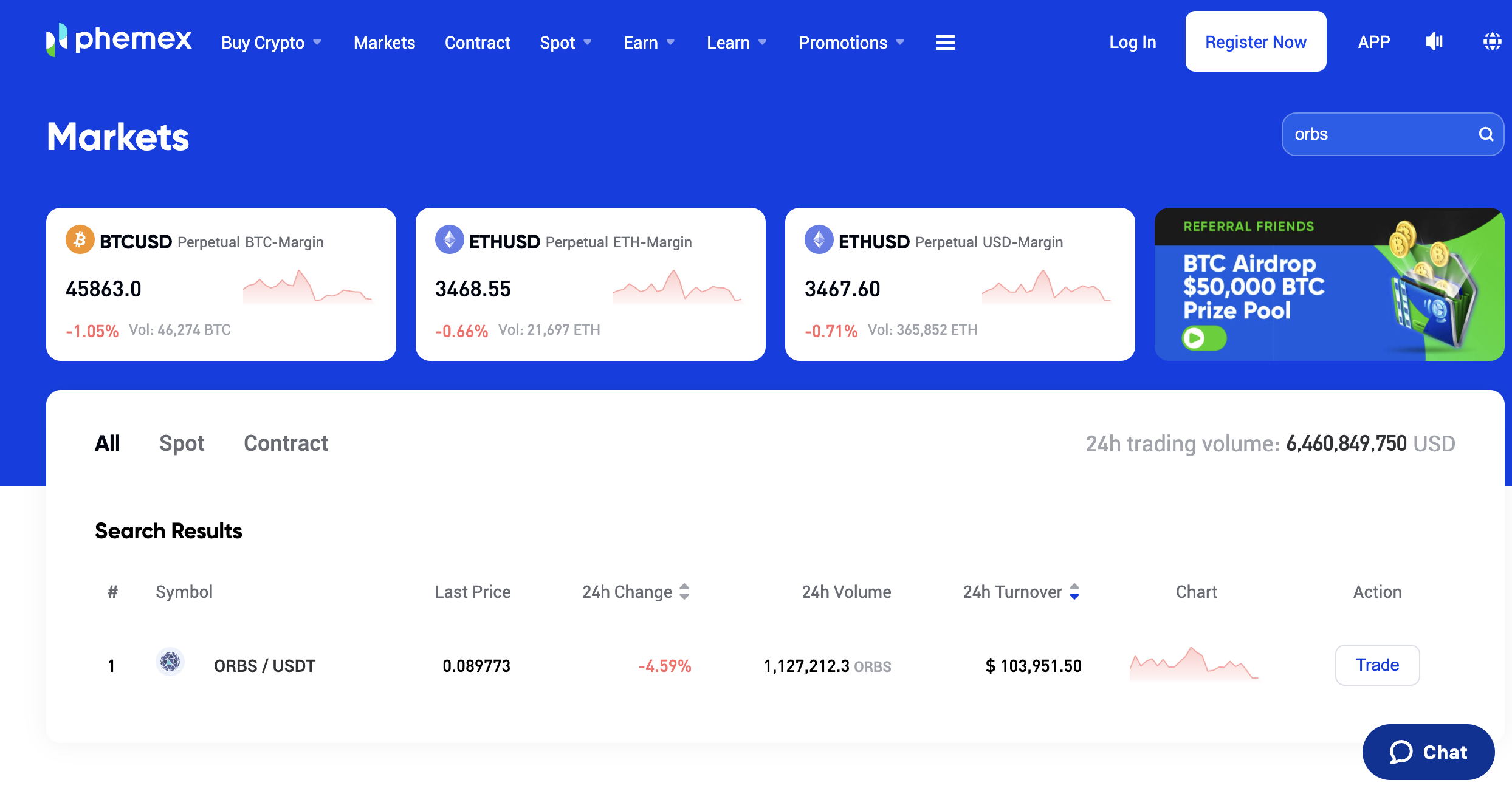1512x791 pixels.
Task: Click the search magnifier icon
Action: [x=1486, y=134]
